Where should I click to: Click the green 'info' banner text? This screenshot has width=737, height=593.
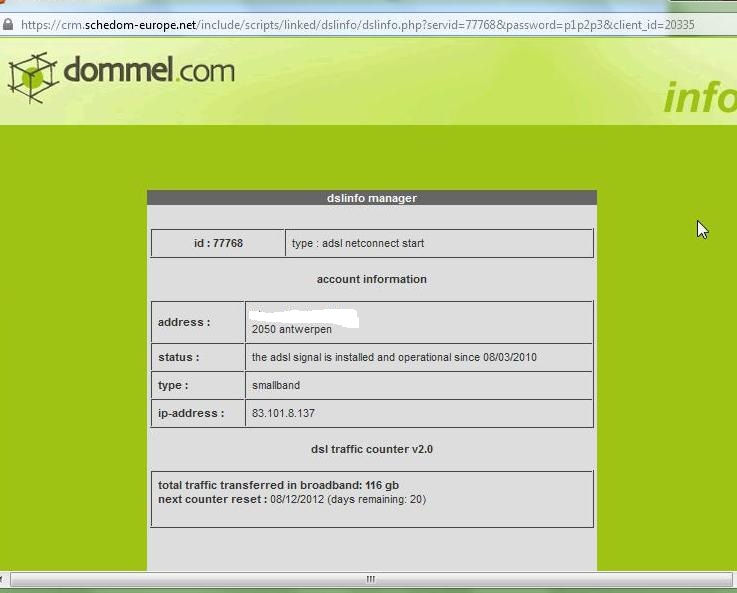[x=700, y=96]
